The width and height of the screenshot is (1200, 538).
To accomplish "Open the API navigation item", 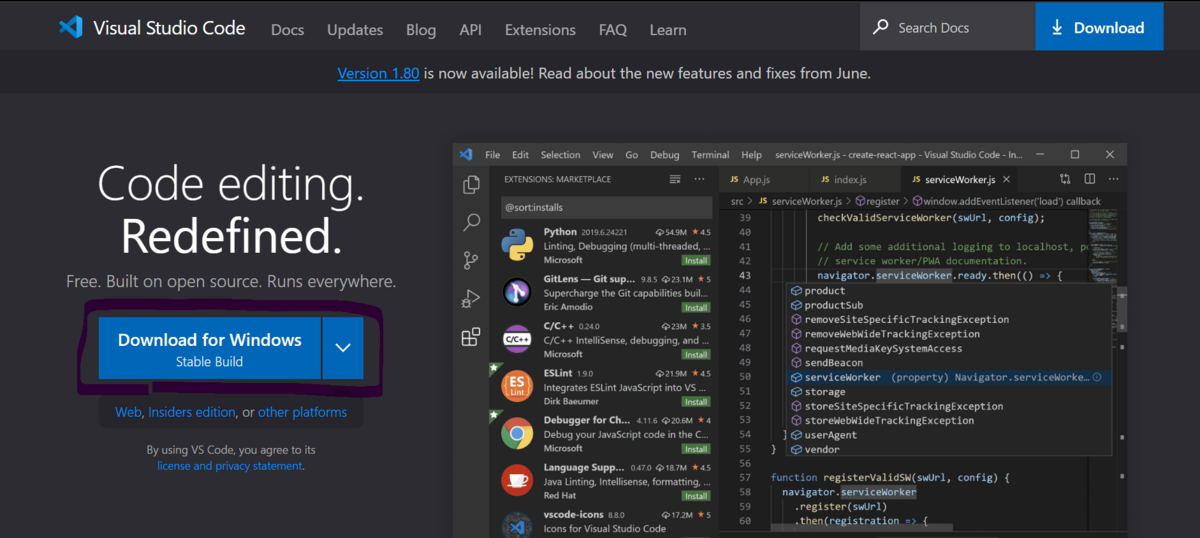I will (x=470, y=30).
